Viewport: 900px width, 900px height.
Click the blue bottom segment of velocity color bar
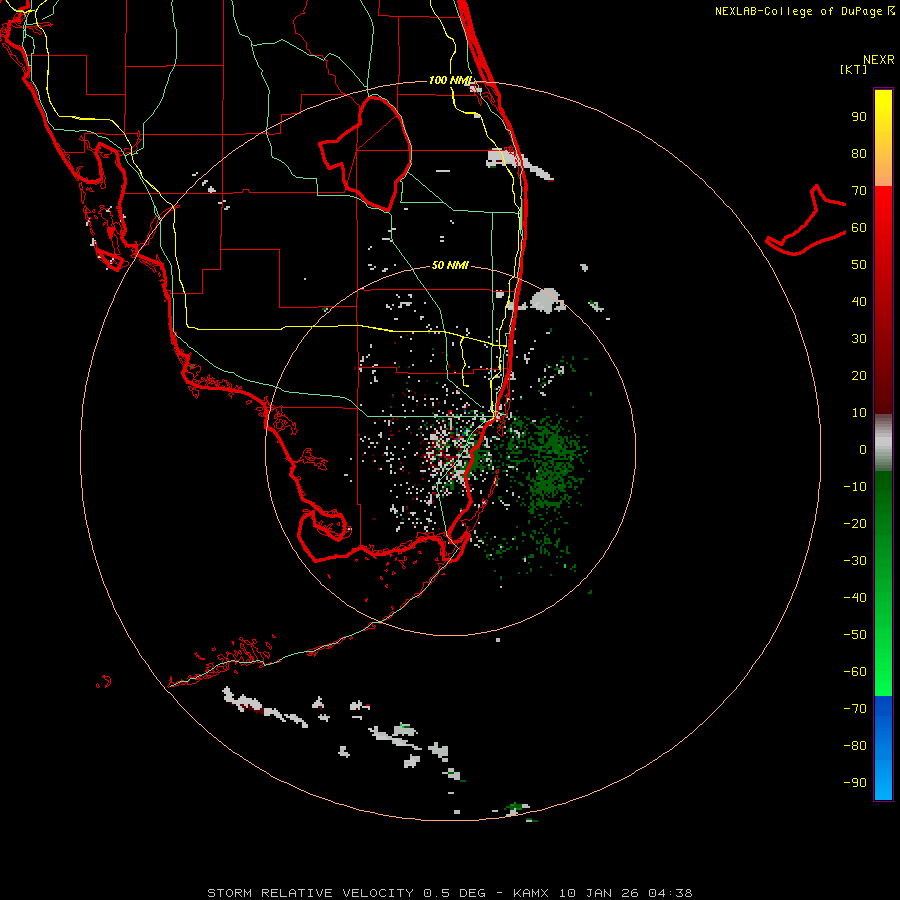pos(883,748)
